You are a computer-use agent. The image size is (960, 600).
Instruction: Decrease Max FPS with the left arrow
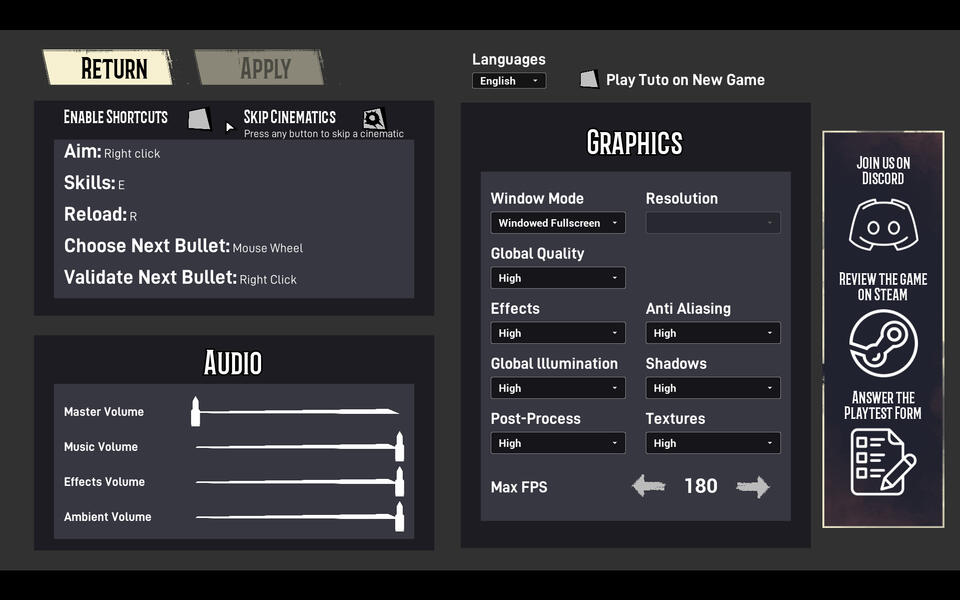[x=649, y=486]
